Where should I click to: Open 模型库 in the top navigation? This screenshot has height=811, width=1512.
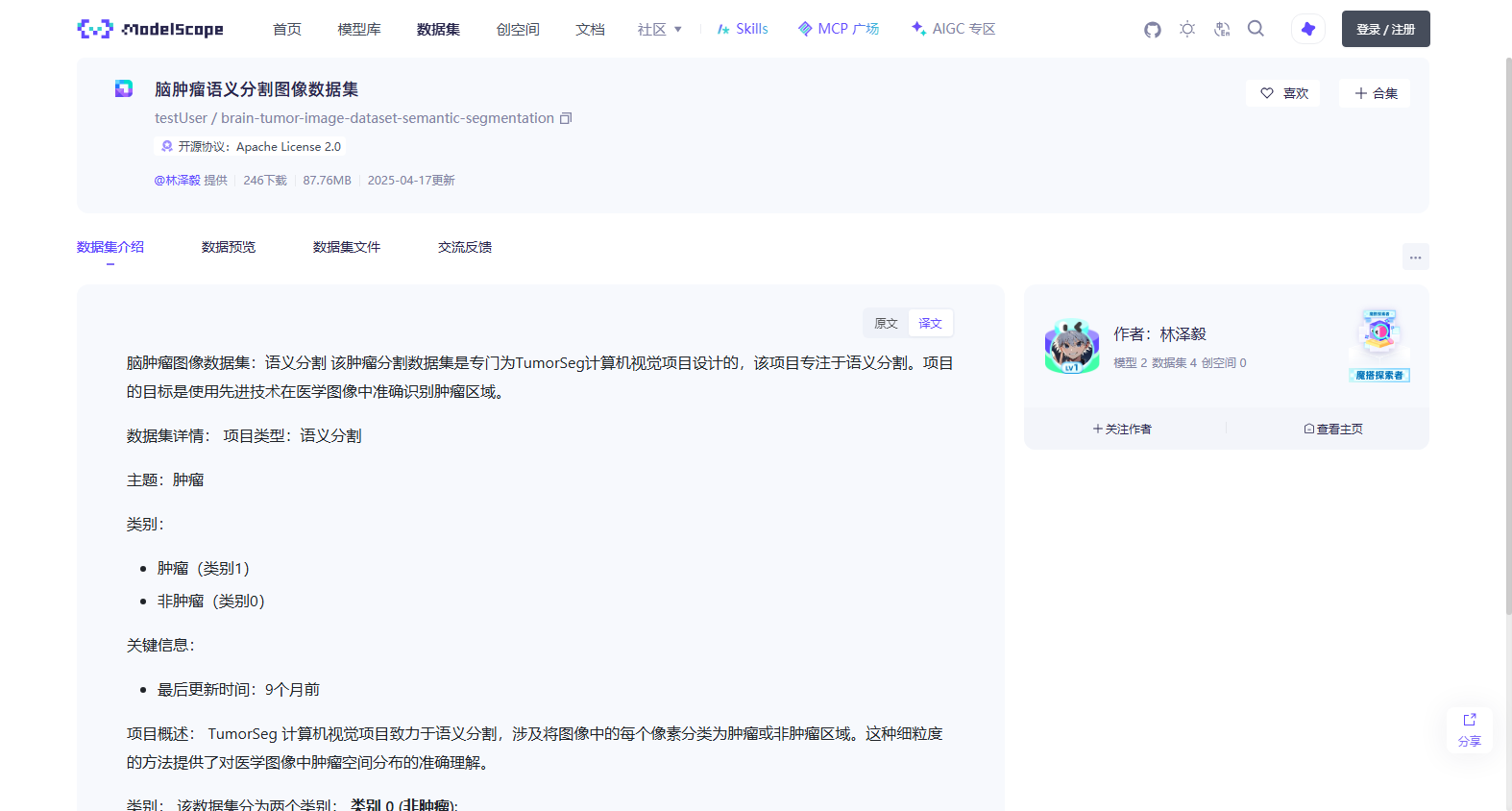coord(359,30)
